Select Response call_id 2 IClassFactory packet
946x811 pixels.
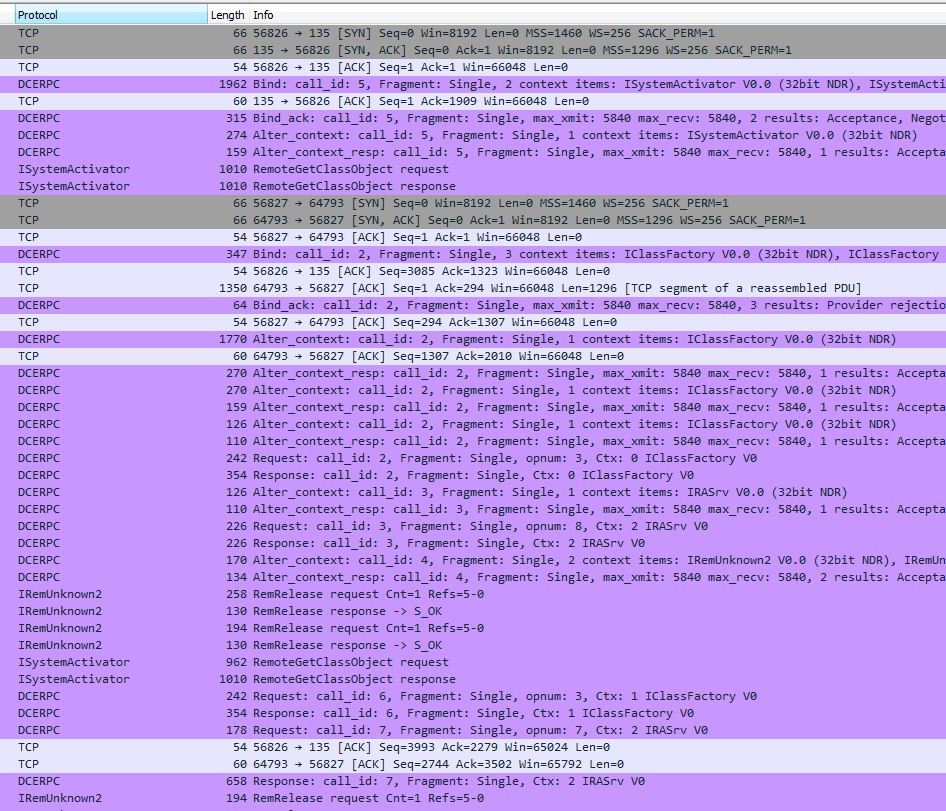pyautogui.click(x=473, y=475)
